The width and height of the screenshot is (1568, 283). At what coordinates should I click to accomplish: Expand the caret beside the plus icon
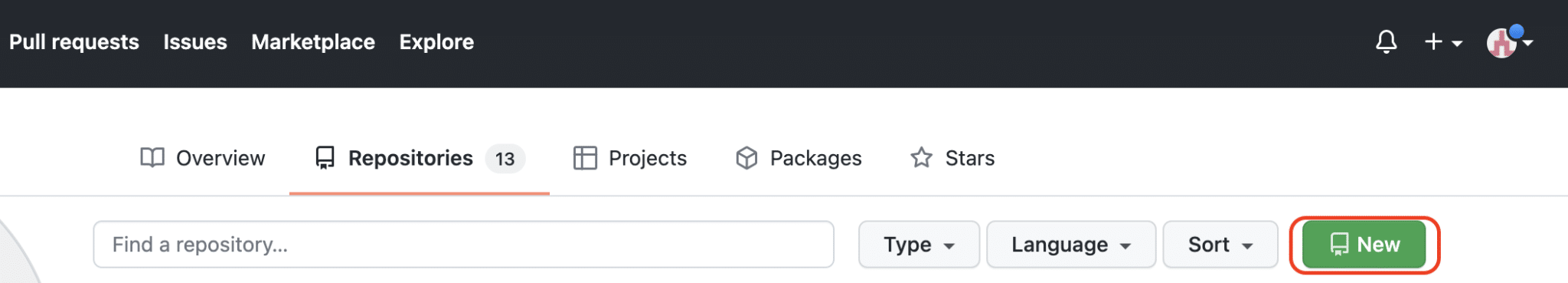click(x=1457, y=44)
